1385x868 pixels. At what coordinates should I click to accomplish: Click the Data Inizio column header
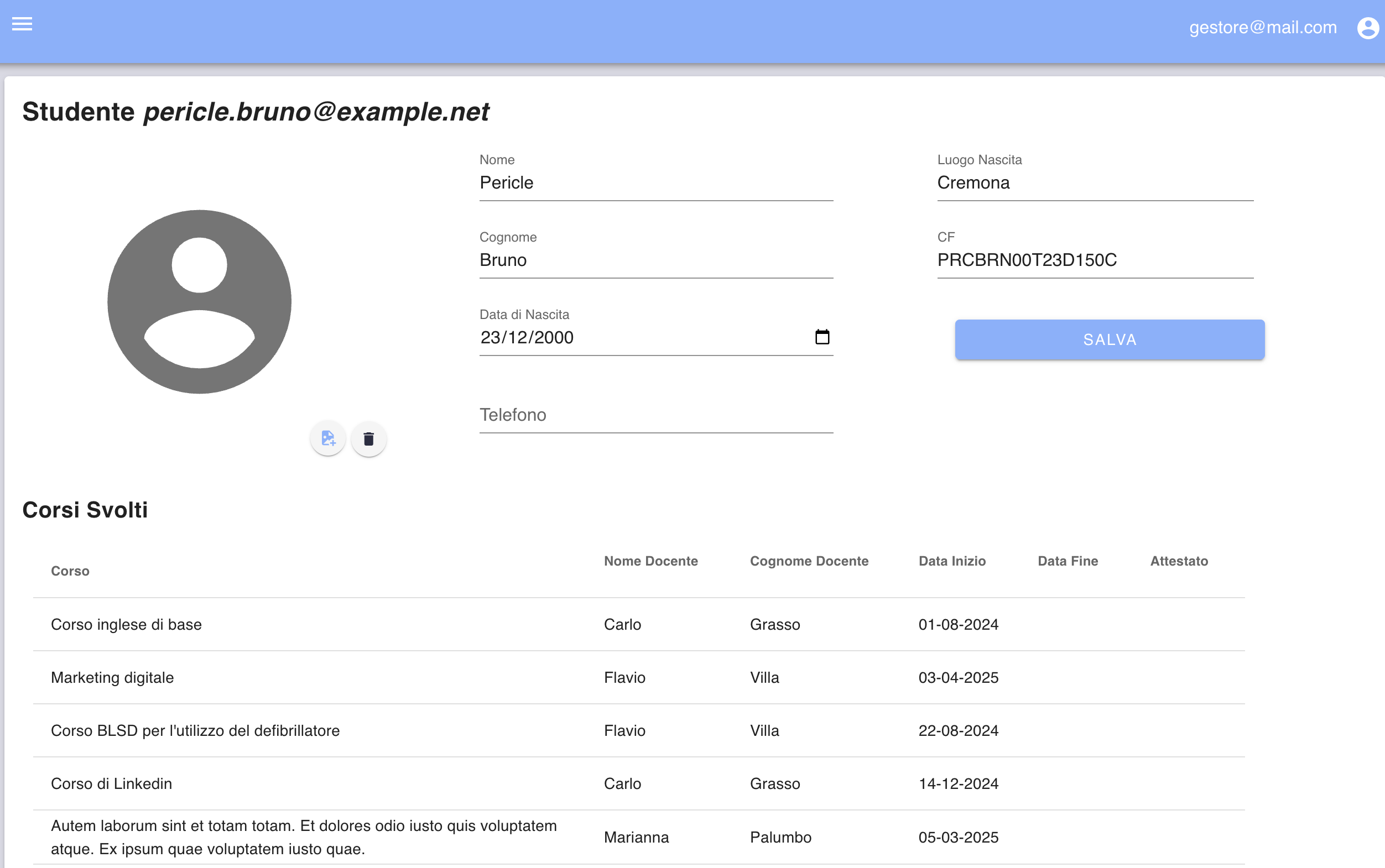click(x=951, y=561)
